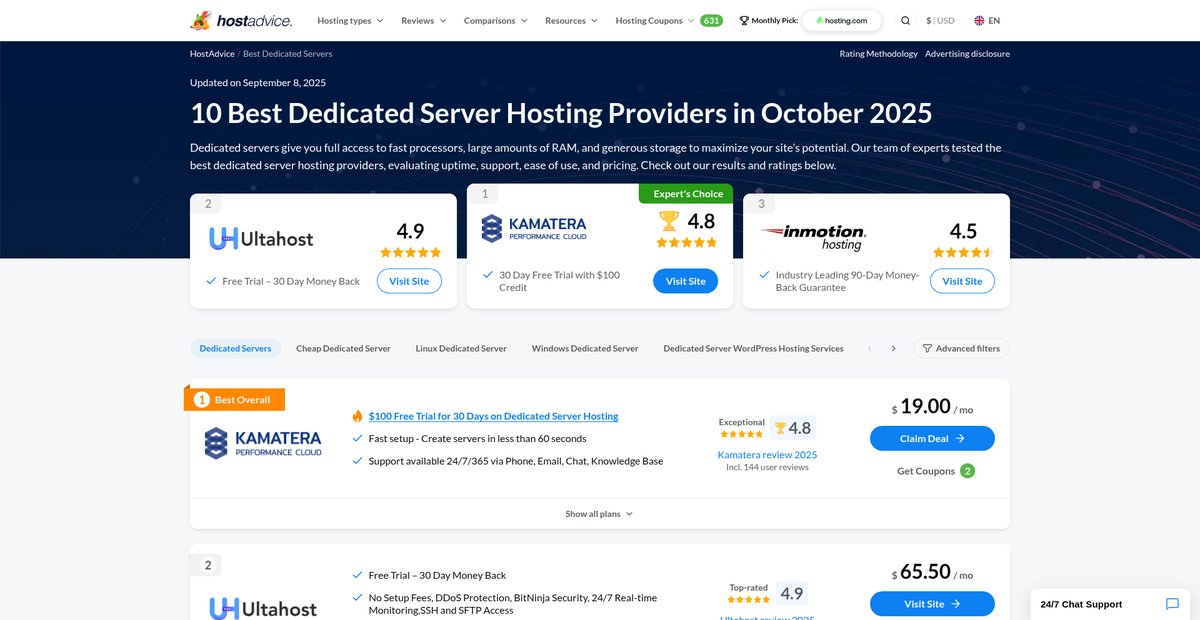Visit Site for Ultahost top card
The image size is (1200, 620).
pos(409,281)
